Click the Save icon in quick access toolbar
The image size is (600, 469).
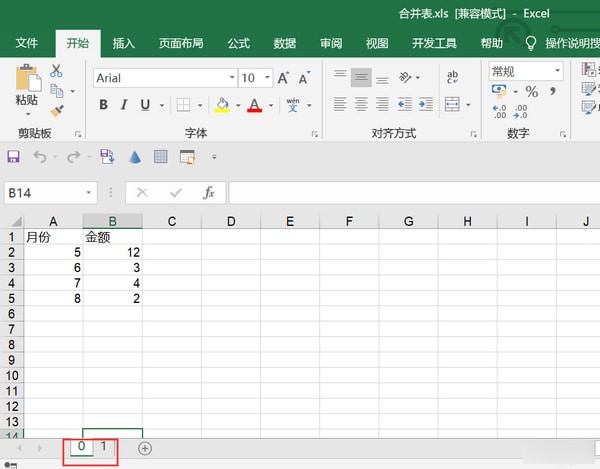[14, 157]
